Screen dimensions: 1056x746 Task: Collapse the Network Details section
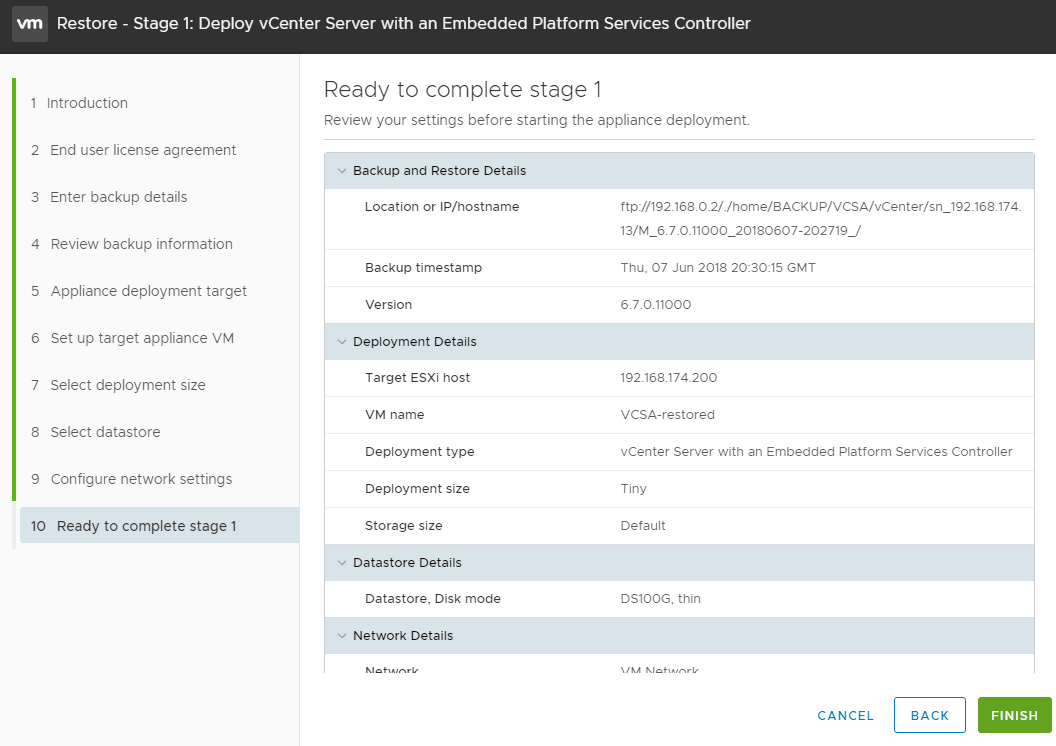point(342,636)
